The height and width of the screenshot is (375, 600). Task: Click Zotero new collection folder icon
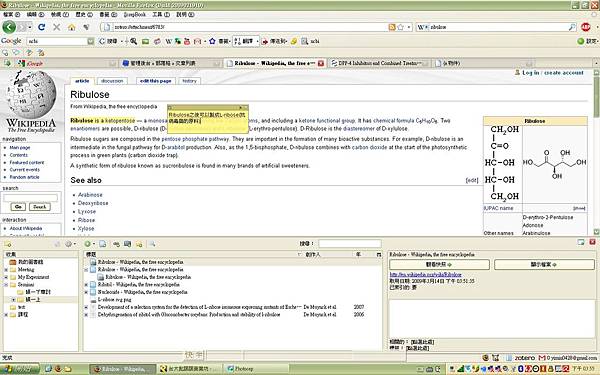pos(7,244)
